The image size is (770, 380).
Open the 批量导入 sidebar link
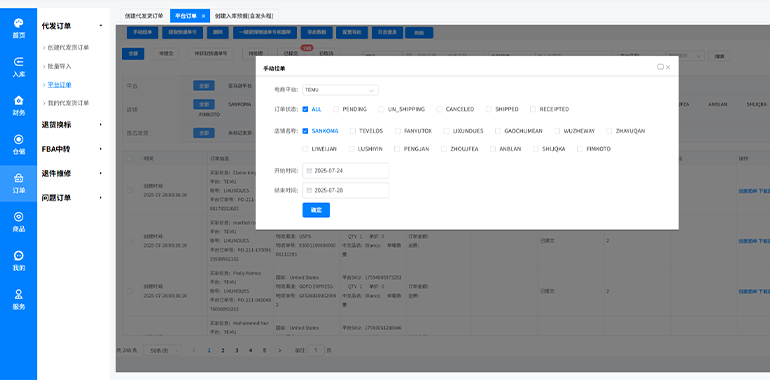59,66
